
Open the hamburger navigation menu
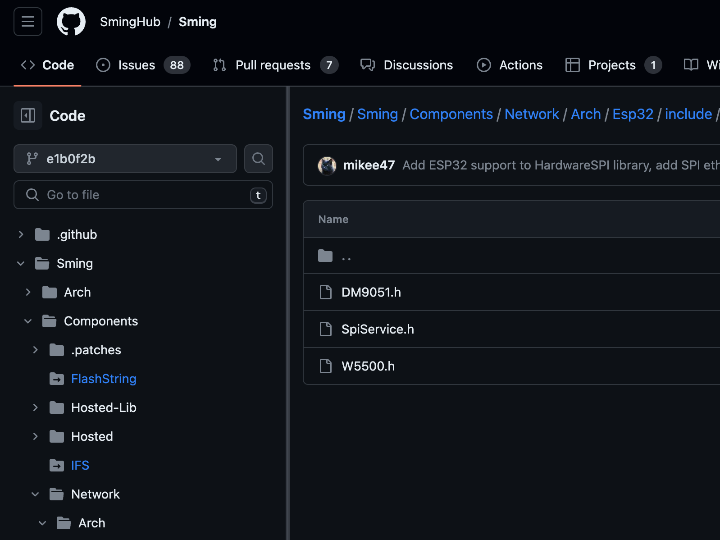click(x=28, y=21)
